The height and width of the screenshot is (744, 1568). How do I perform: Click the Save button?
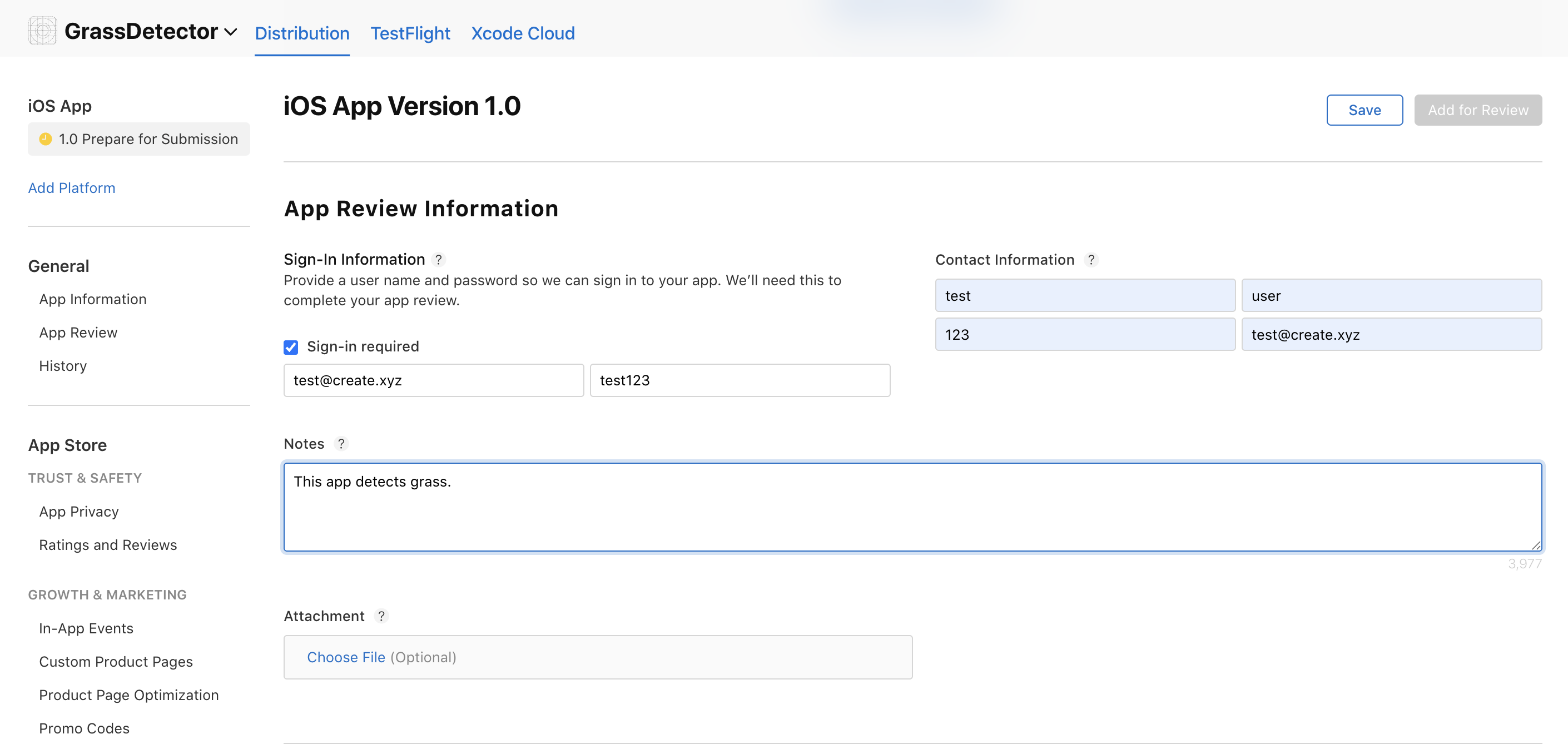(1363, 110)
